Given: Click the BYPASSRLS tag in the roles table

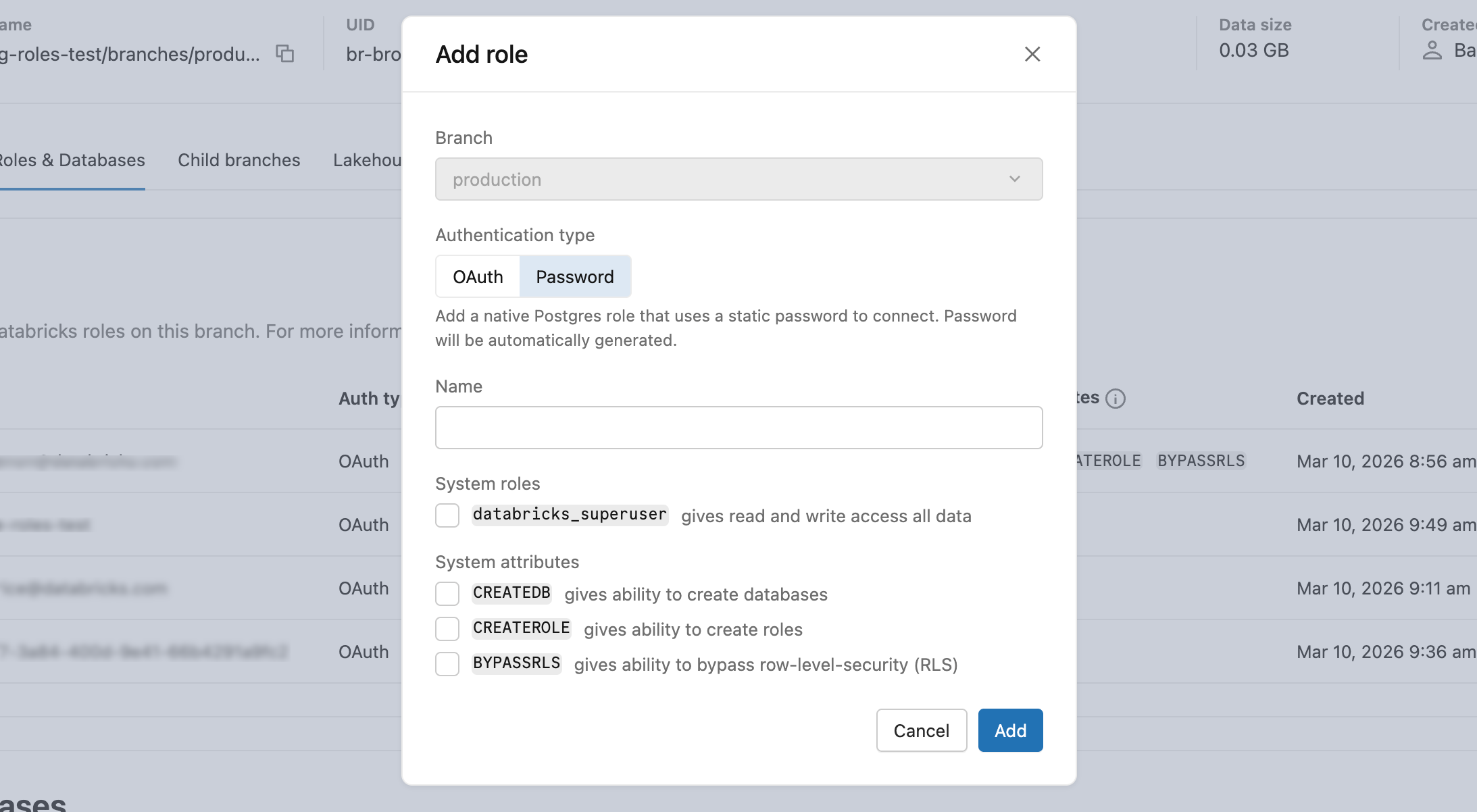Looking at the screenshot, I should click(1201, 461).
